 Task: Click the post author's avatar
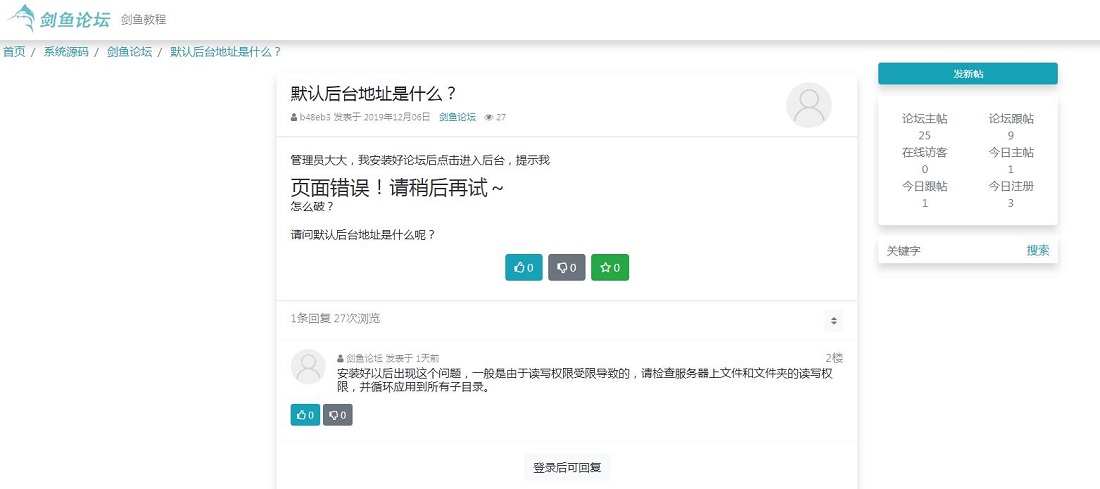809,105
